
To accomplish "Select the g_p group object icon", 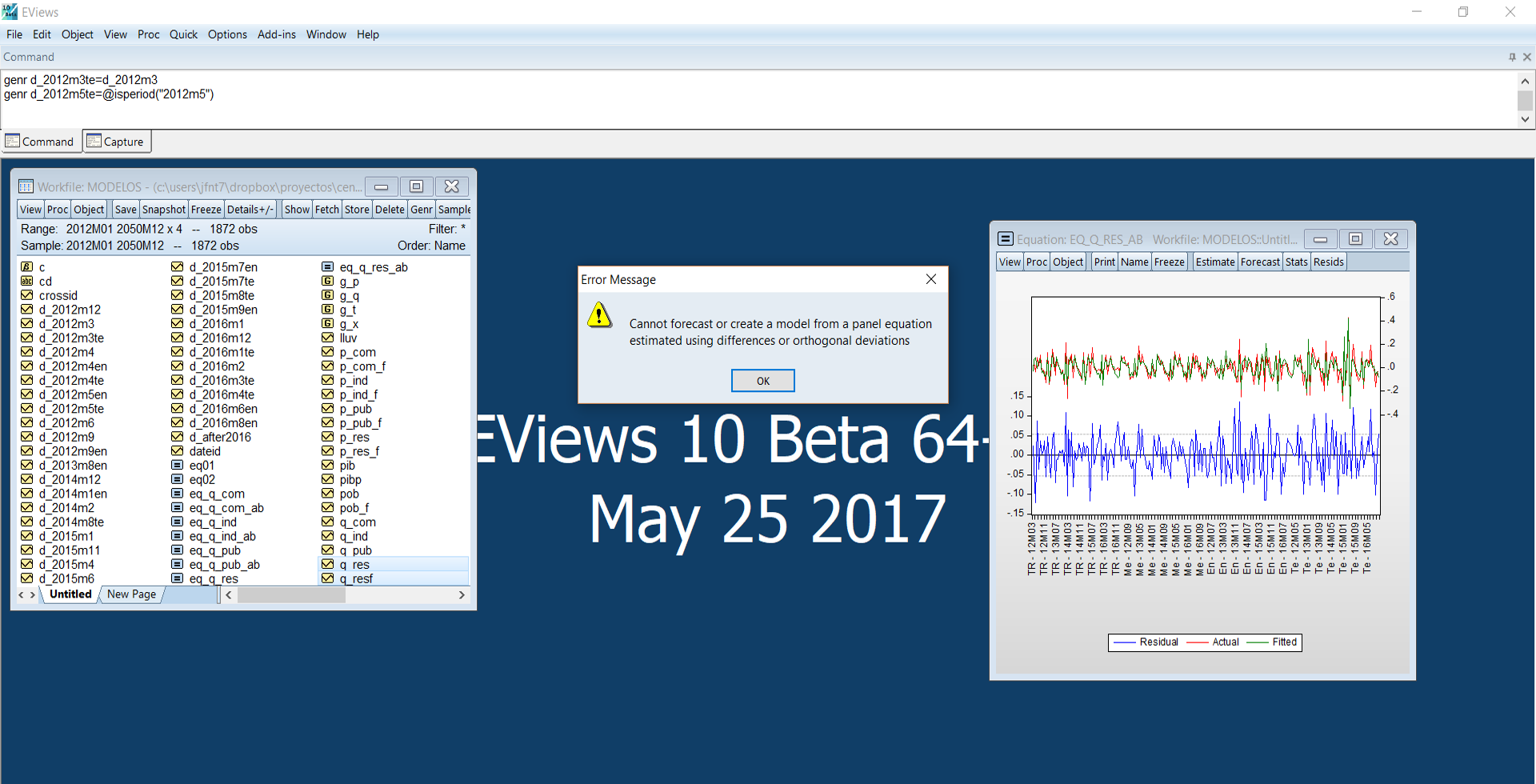I will [x=327, y=282].
